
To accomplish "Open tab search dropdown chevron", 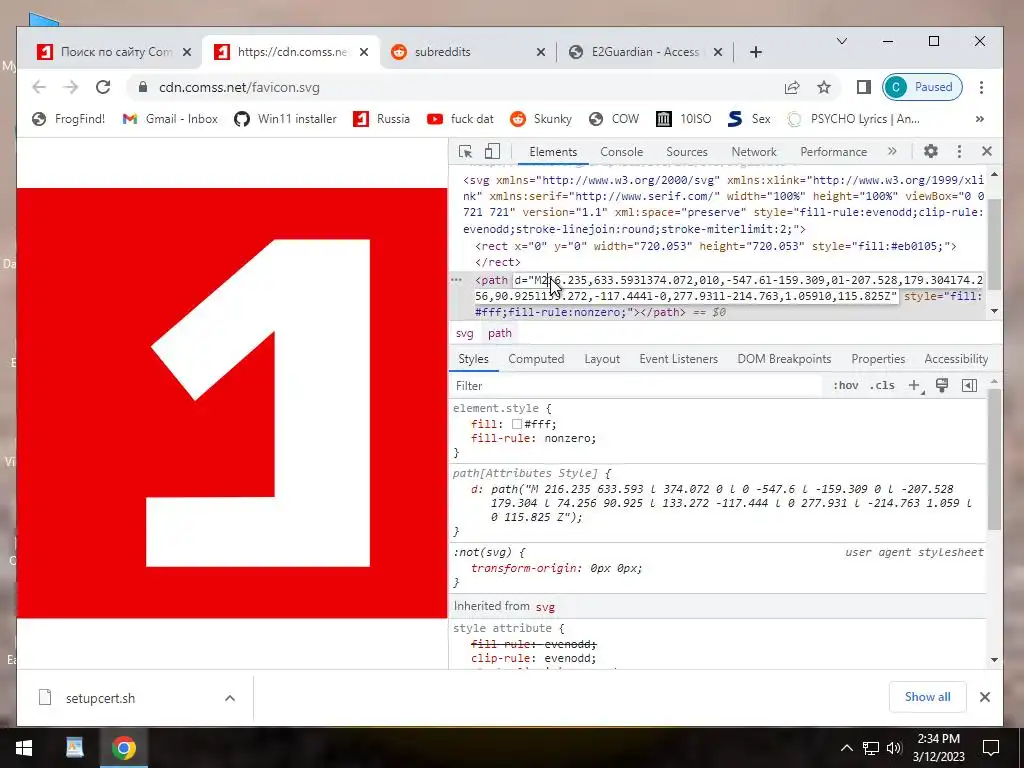I will [x=842, y=41].
